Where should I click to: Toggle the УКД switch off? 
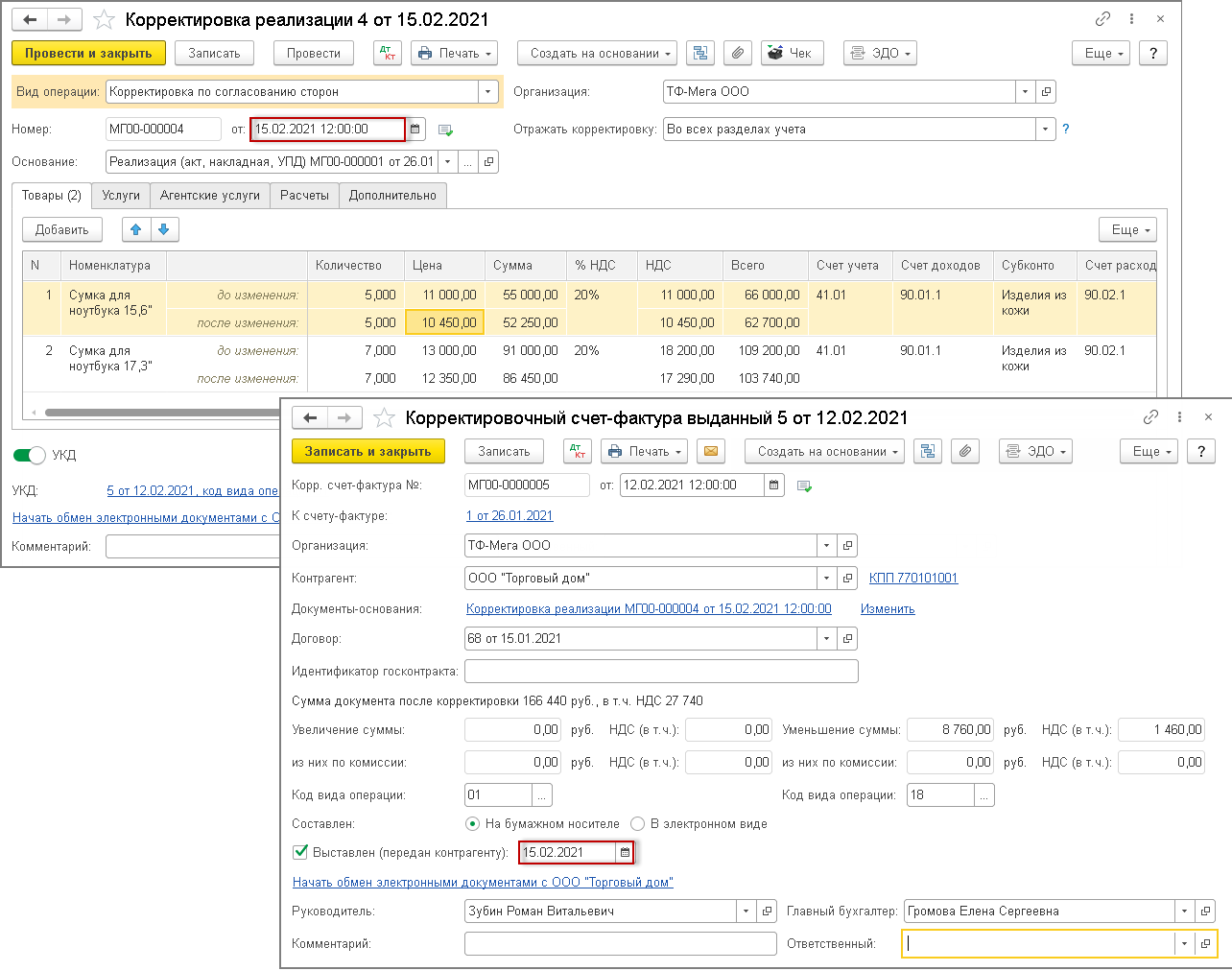point(30,455)
